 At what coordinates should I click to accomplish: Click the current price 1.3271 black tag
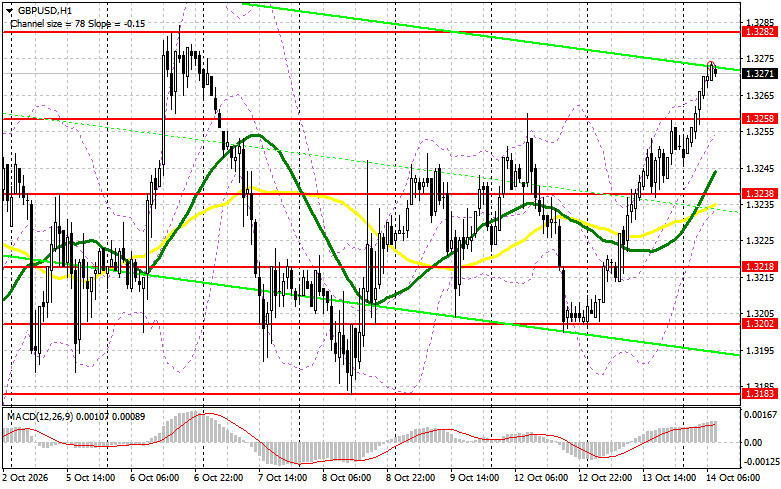click(759, 74)
